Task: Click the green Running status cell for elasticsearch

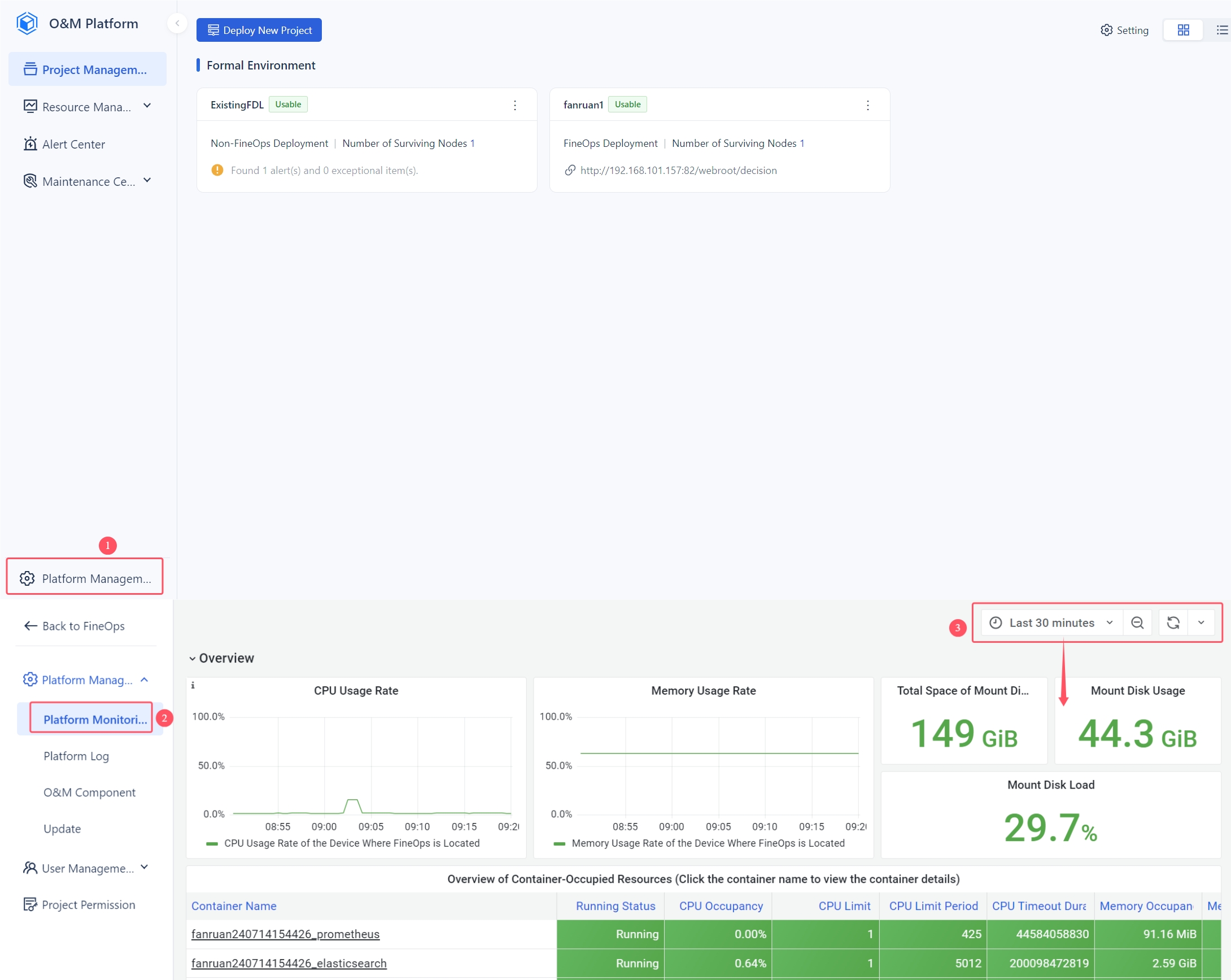Action: (x=610, y=963)
